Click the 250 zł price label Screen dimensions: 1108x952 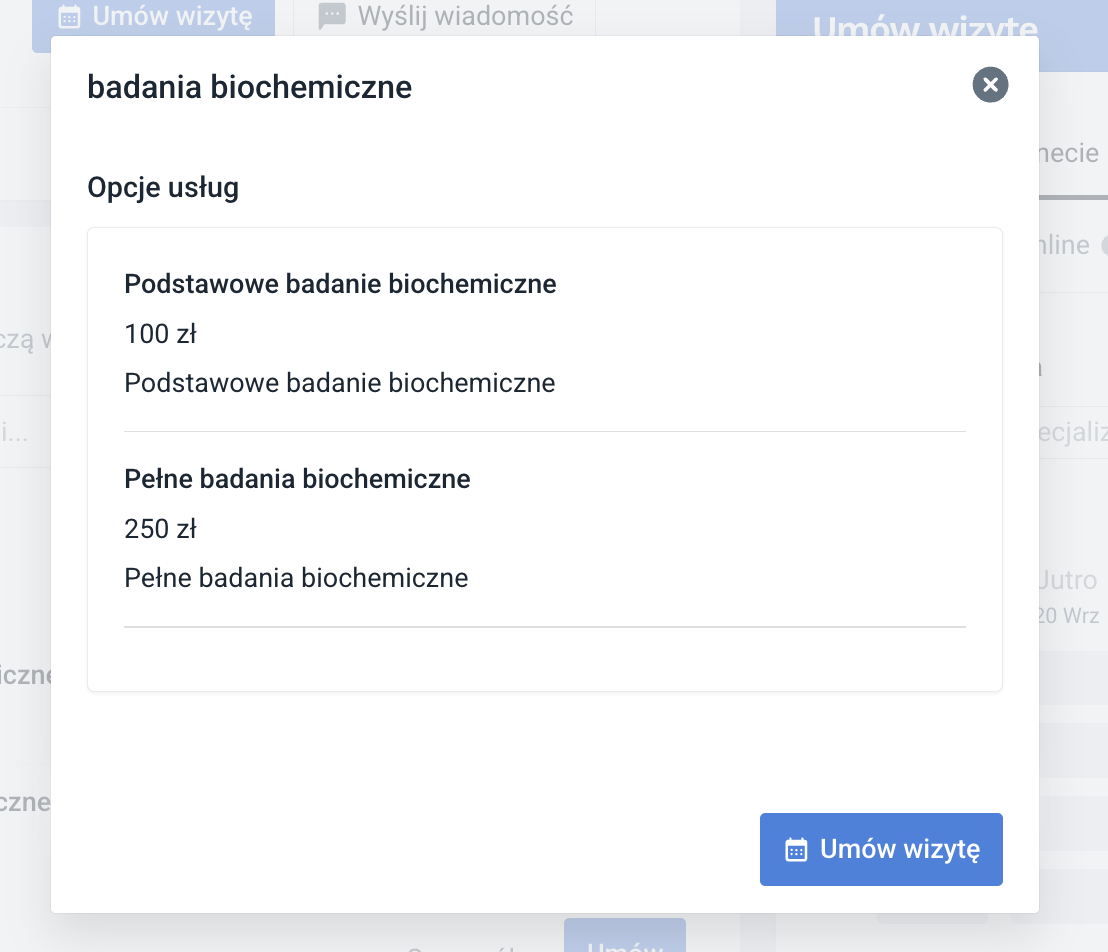(x=160, y=528)
